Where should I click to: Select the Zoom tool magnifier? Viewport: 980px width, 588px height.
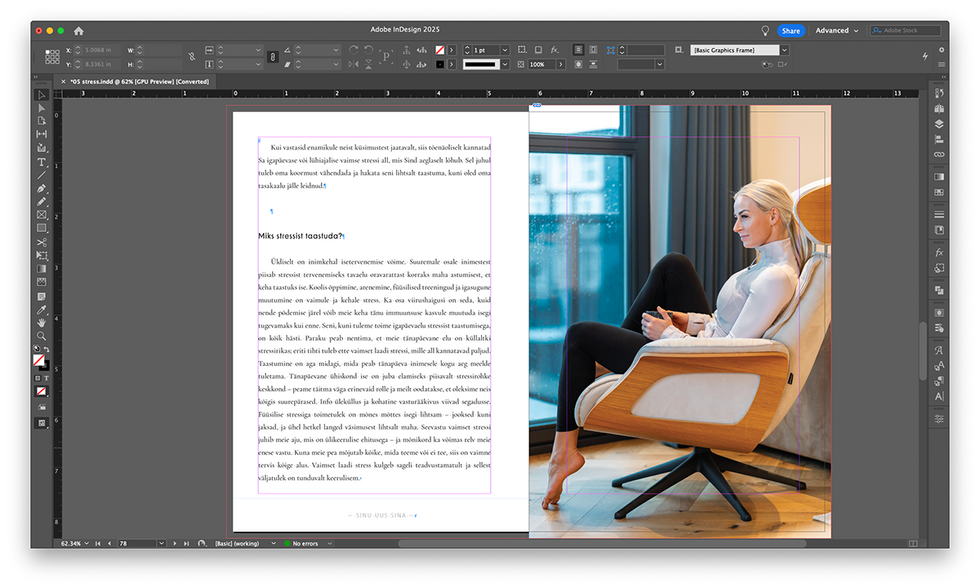[x=41, y=336]
